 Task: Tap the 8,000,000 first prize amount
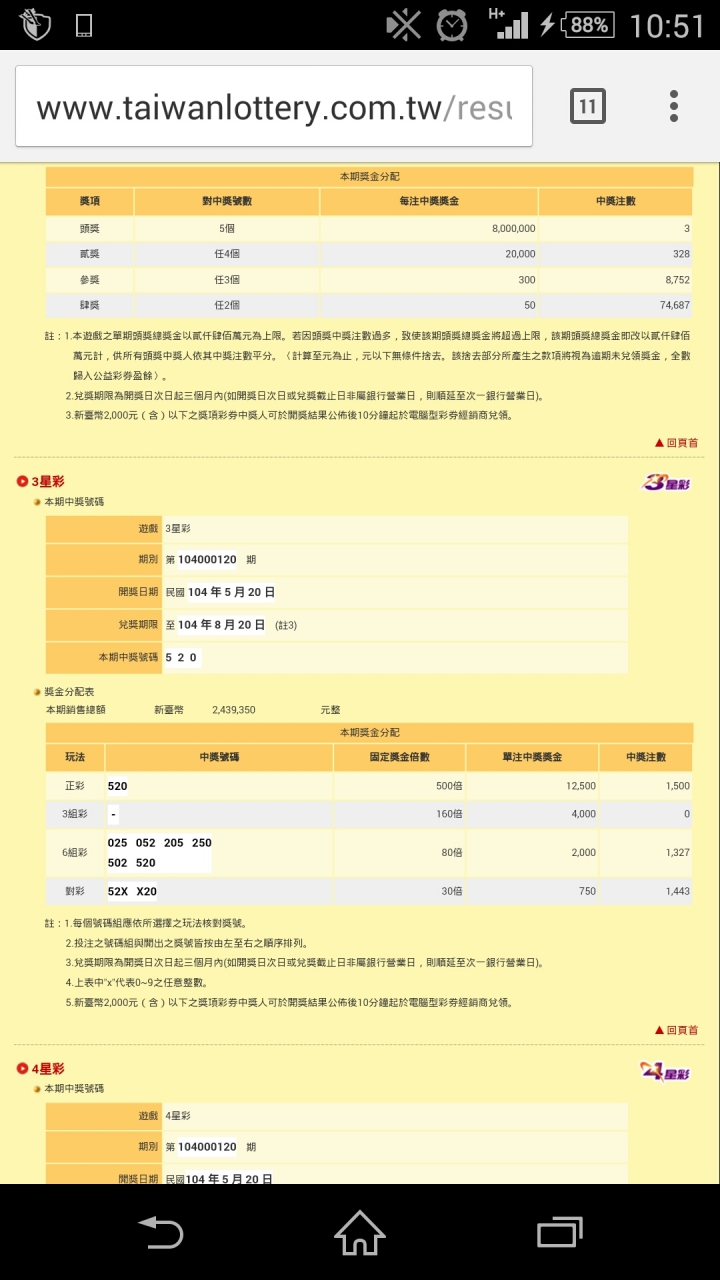click(x=429, y=228)
